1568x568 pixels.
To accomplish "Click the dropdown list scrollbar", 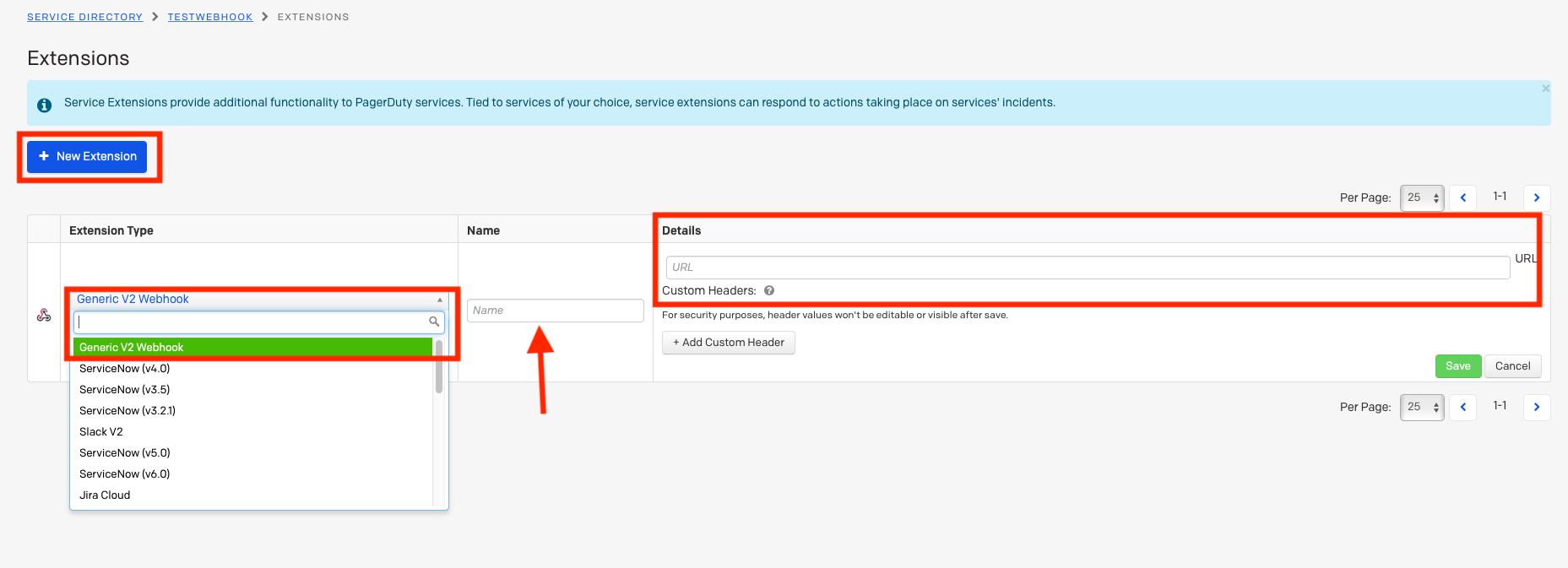I will point(439,366).
